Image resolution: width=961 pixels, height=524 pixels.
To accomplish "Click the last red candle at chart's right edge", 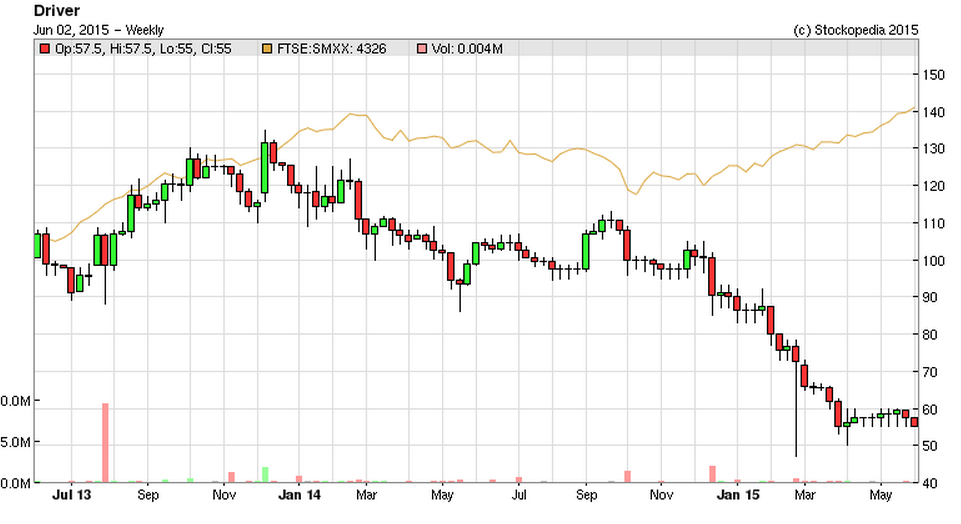I will (914, 422).
